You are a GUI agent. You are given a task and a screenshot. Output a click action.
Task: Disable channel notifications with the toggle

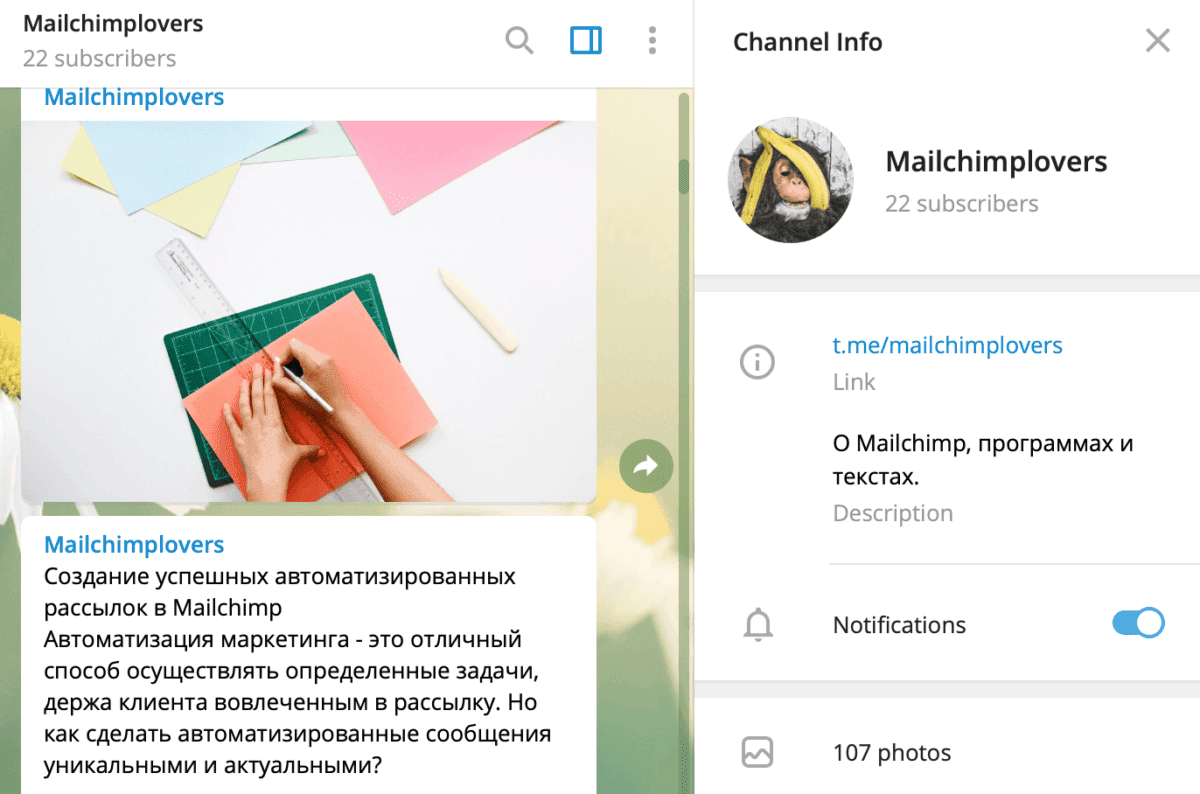point(1139,622)
